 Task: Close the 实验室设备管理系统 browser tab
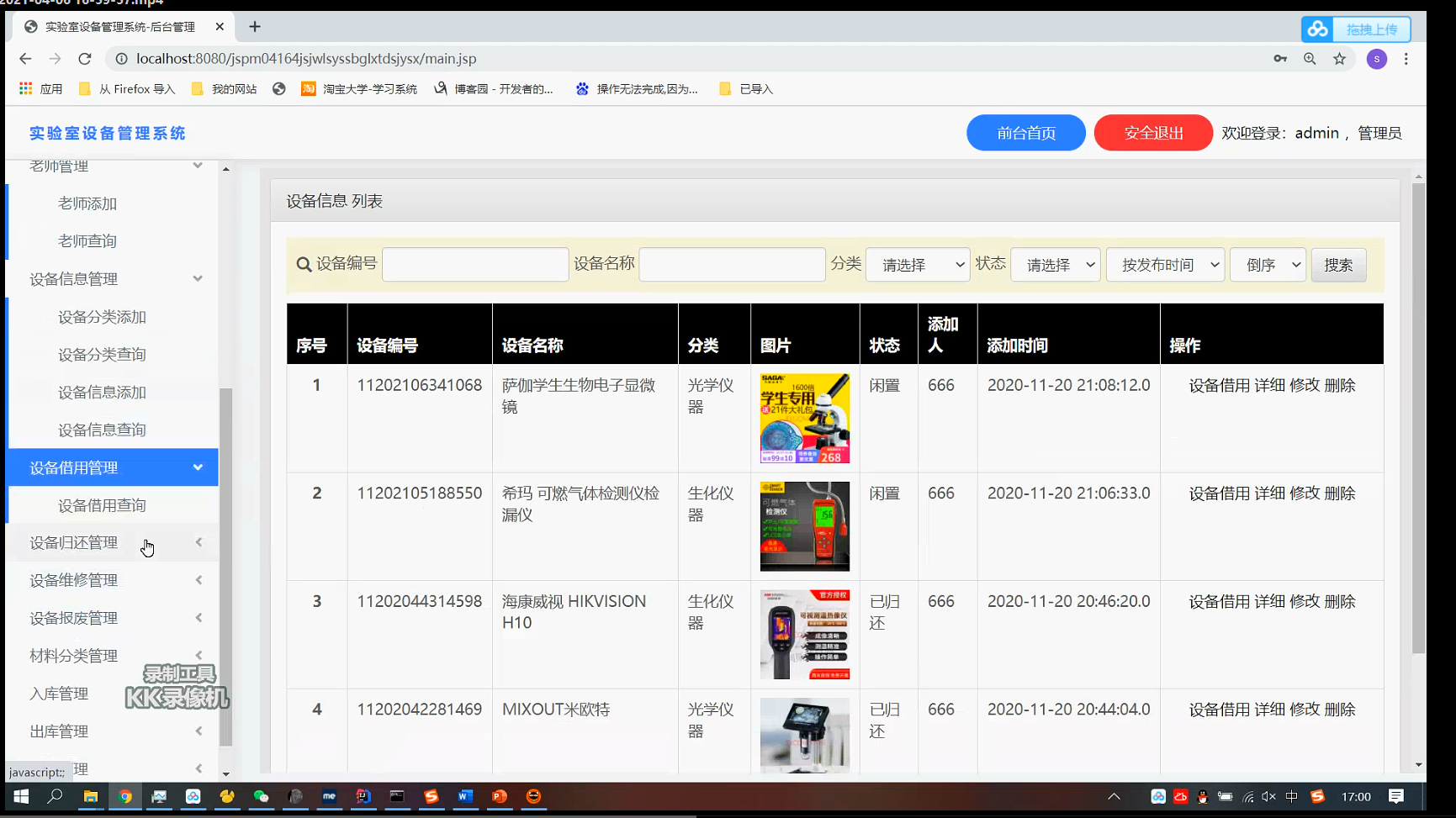tap(220, 27)
